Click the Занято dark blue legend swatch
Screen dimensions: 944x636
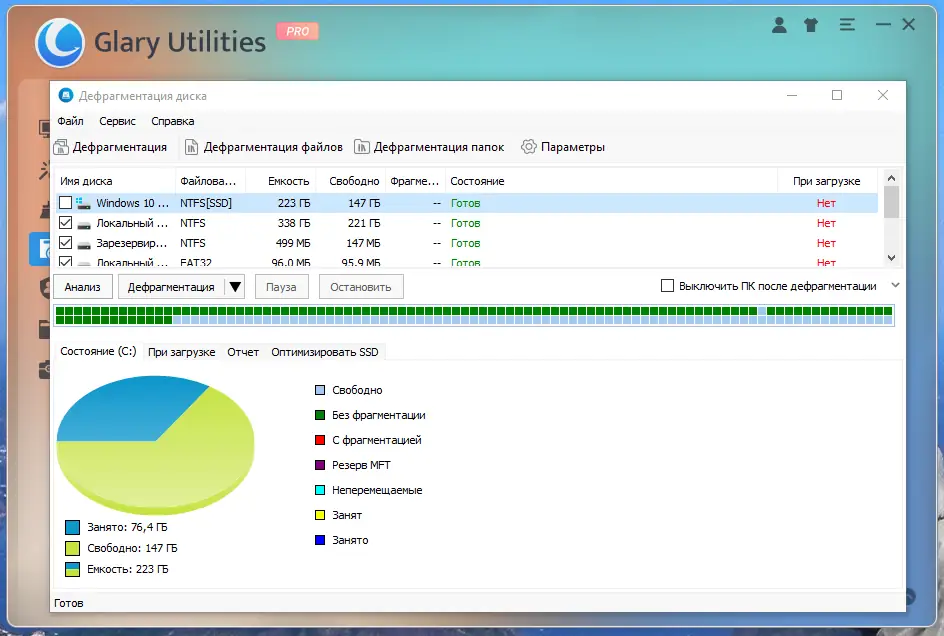point(320,540)
